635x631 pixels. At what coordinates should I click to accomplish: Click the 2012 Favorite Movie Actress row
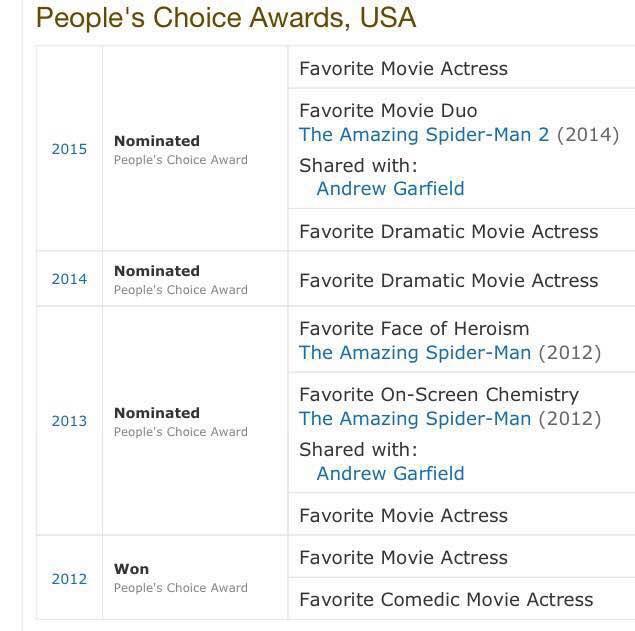[x=461, y=557]
